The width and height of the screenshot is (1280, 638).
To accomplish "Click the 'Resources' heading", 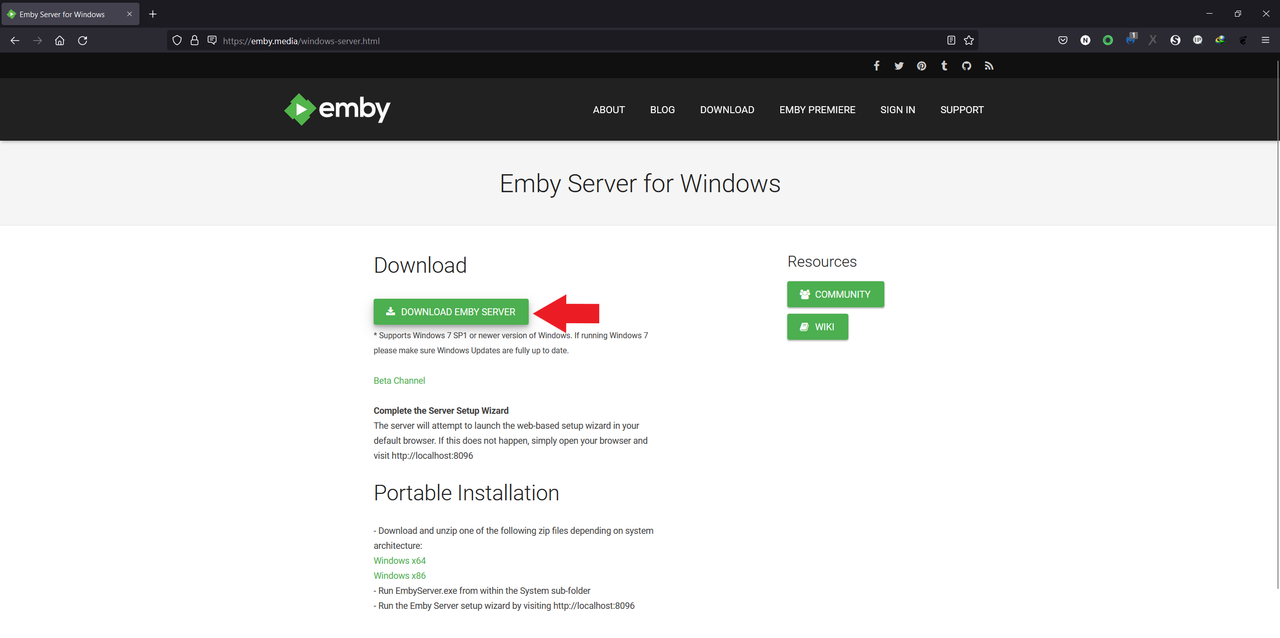I will point(822,262).
